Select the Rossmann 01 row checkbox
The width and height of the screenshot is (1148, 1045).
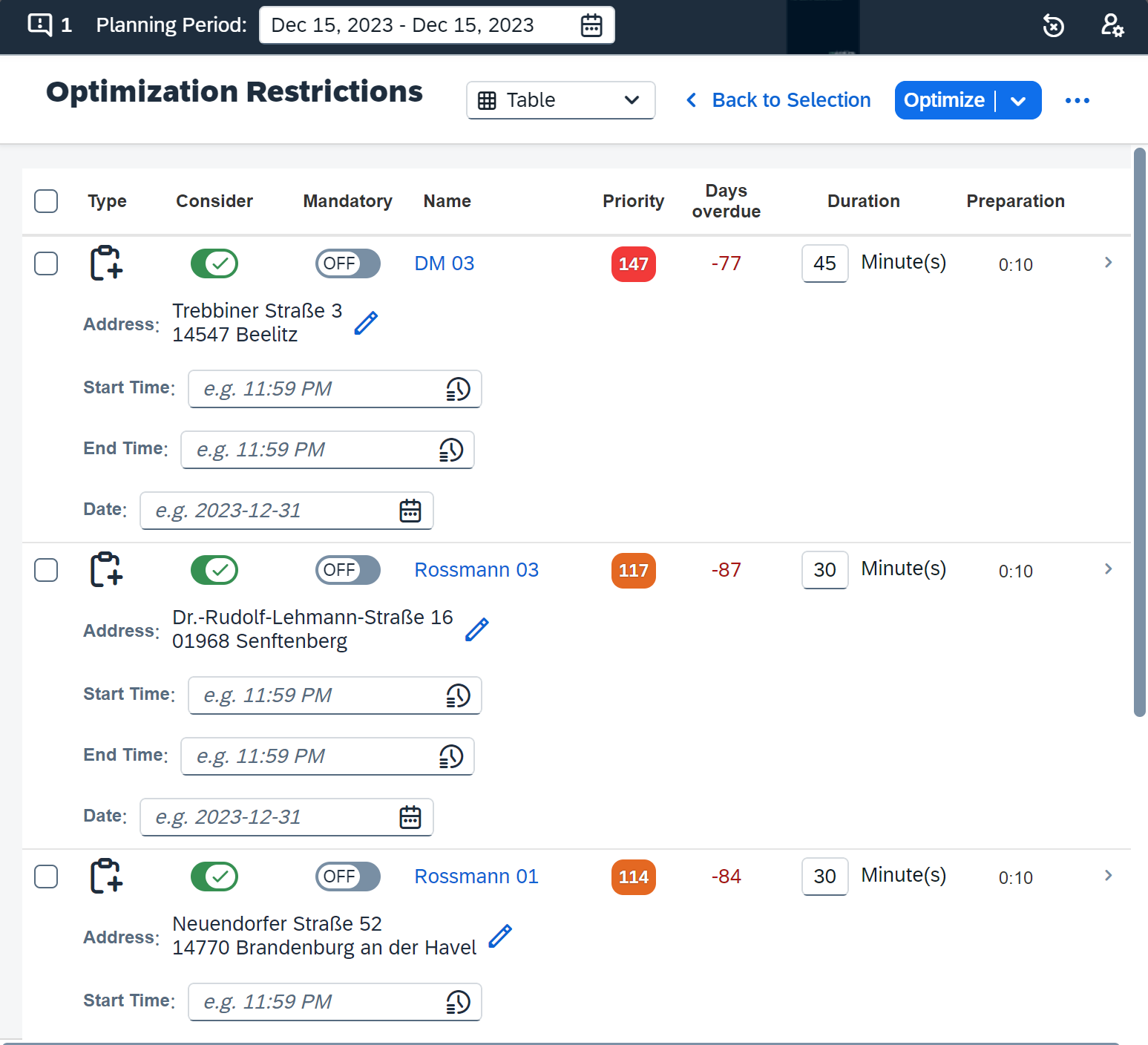46,876
